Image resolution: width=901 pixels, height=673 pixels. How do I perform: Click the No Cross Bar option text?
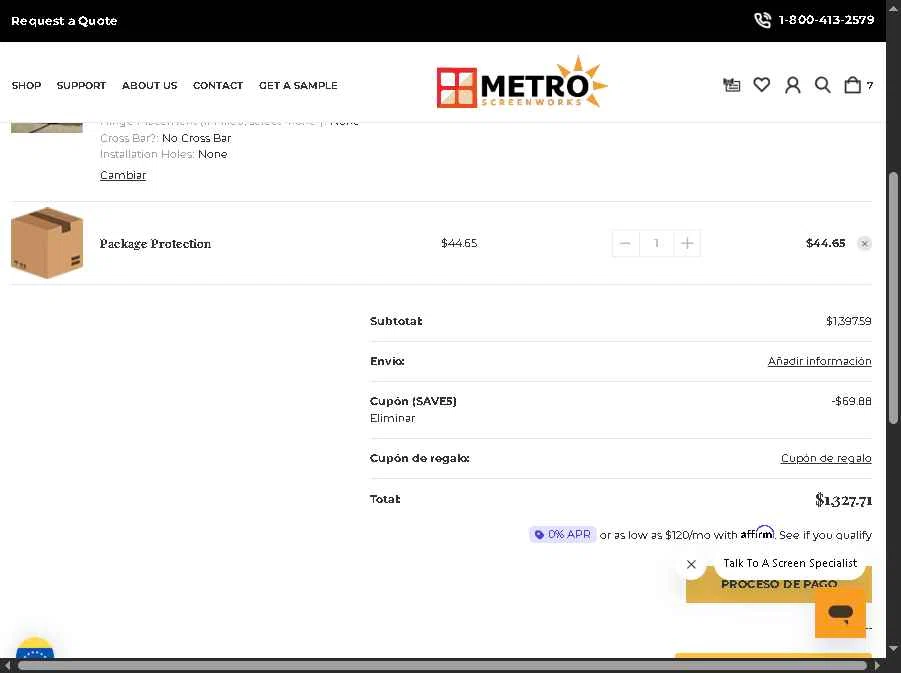pos(197,138)
